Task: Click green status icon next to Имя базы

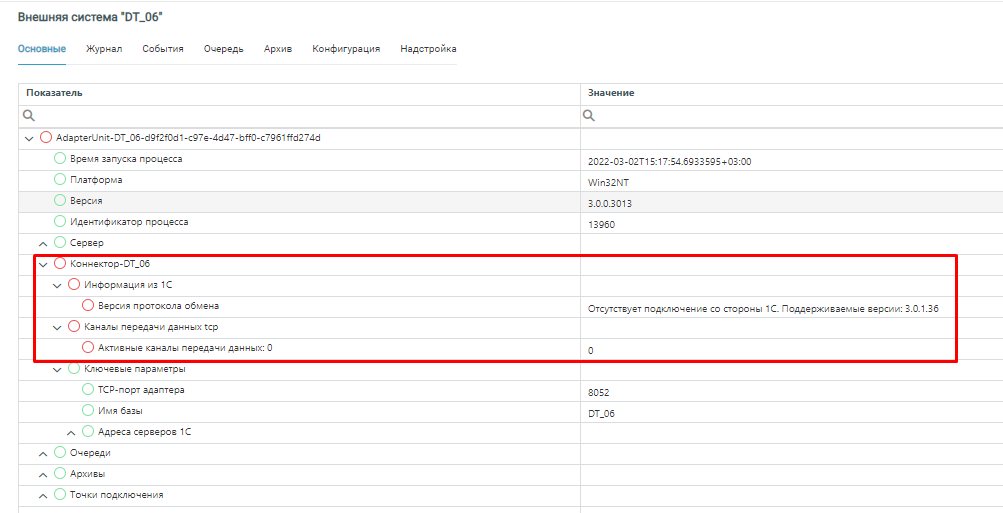Action: (88, 411)
